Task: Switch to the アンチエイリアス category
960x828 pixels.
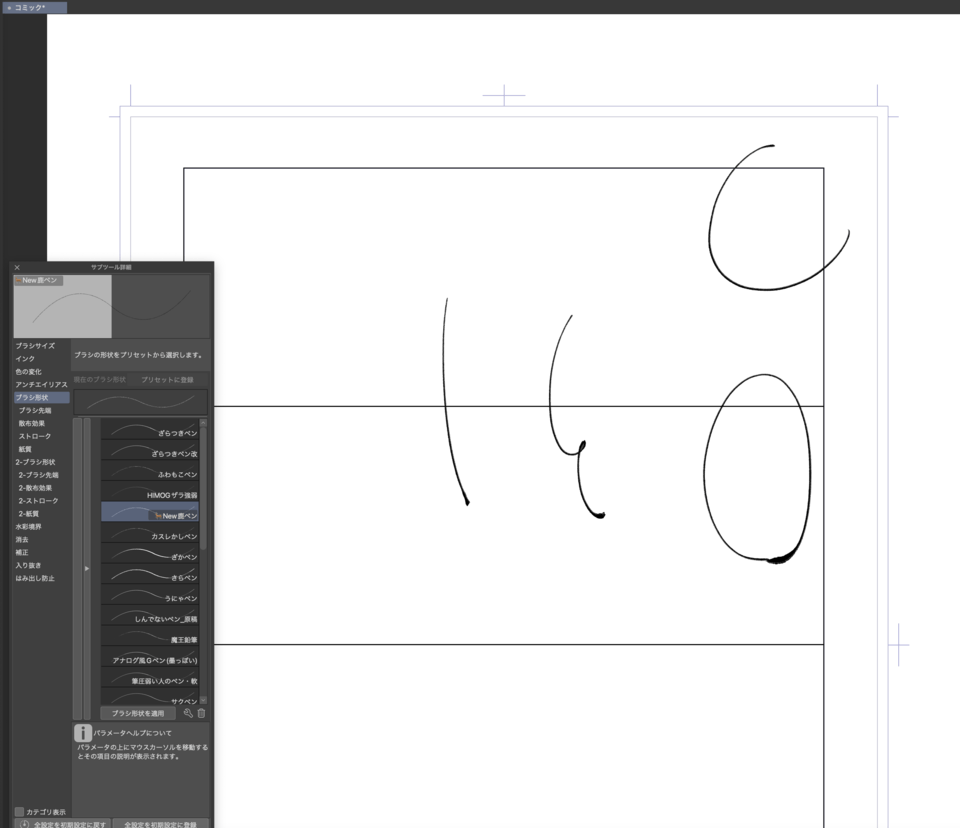Action: [x=38, y=384]
